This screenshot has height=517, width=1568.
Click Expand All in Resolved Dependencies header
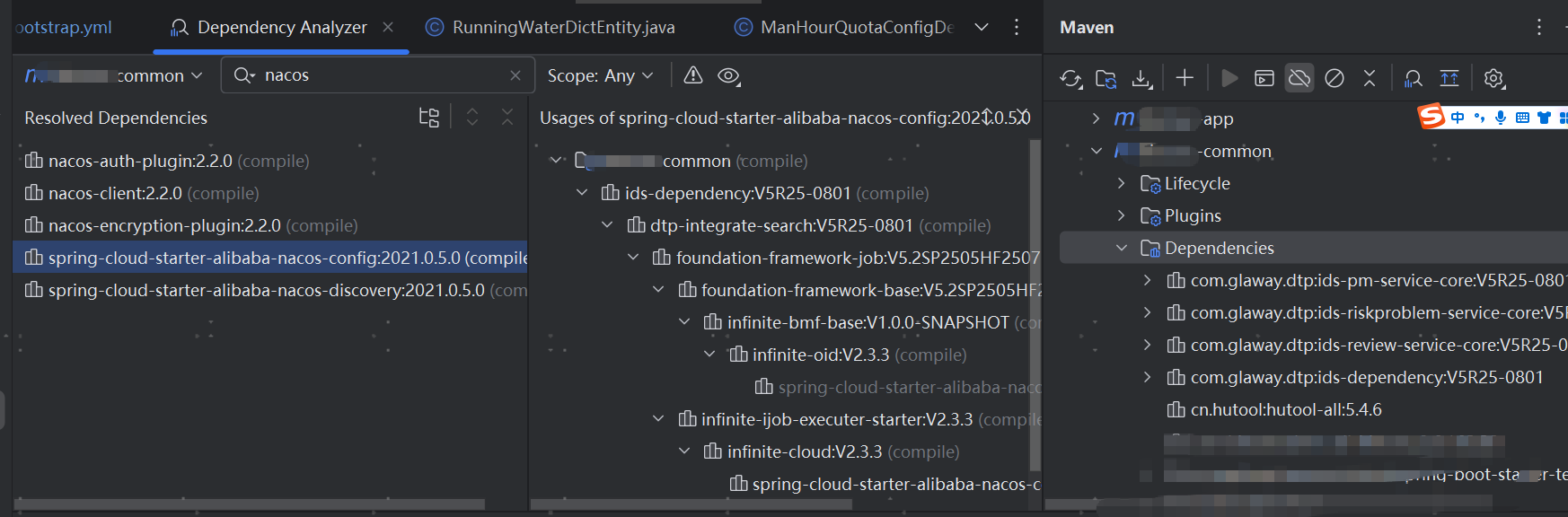click(472, 118)
